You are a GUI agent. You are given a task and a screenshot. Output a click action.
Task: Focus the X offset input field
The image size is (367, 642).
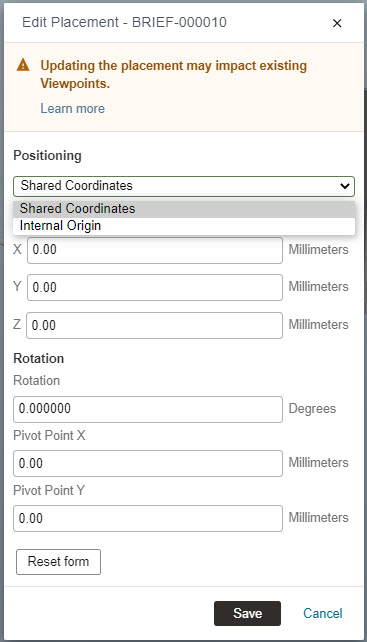coord(155,250)
